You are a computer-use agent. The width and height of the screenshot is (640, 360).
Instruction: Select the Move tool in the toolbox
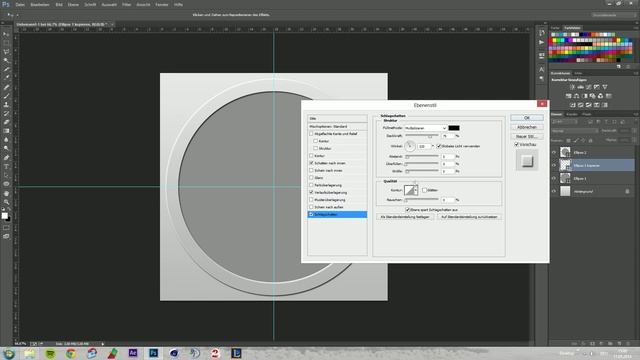click(x=6, y=34)
